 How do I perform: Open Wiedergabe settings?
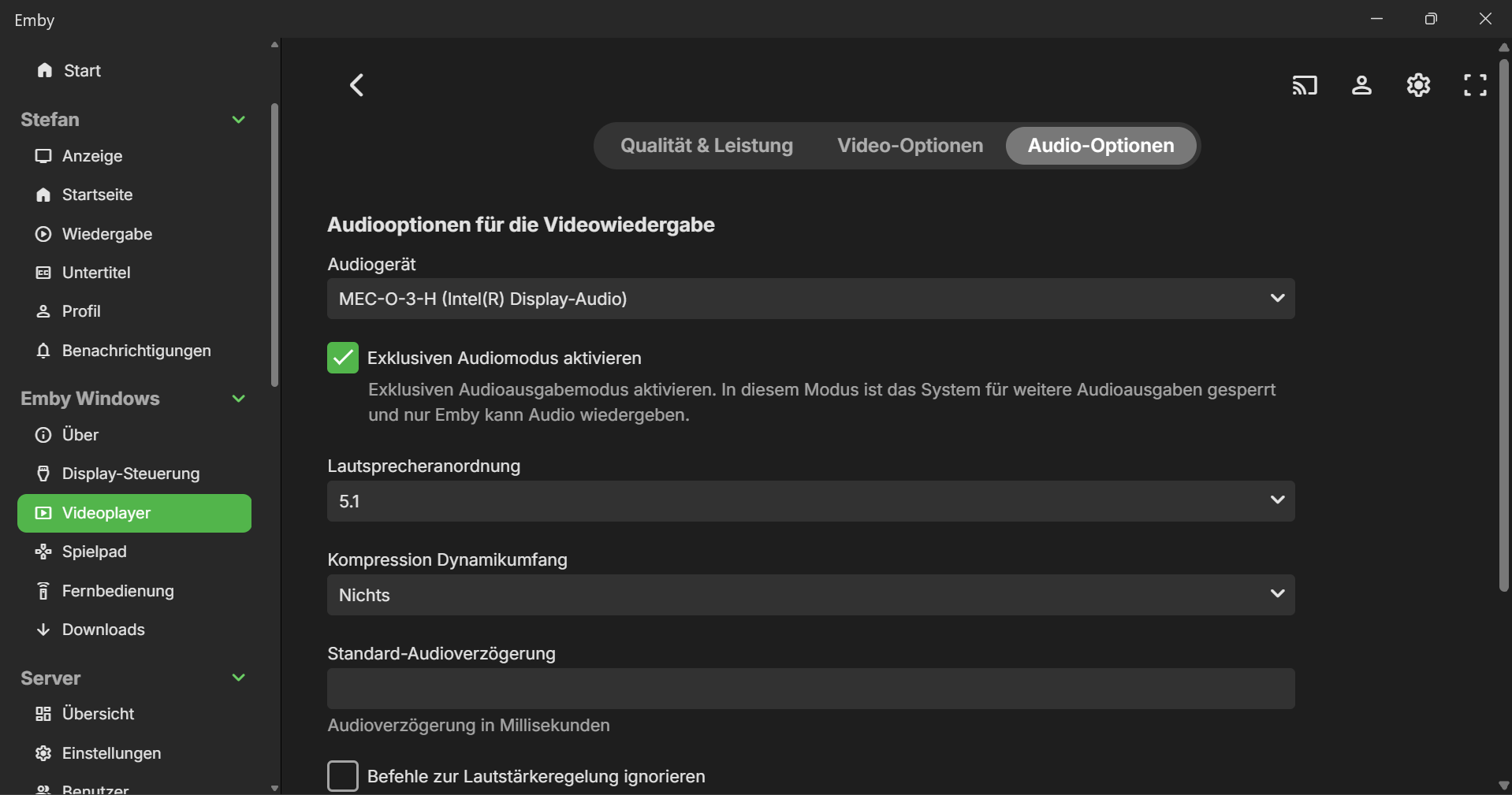point(134,234)
